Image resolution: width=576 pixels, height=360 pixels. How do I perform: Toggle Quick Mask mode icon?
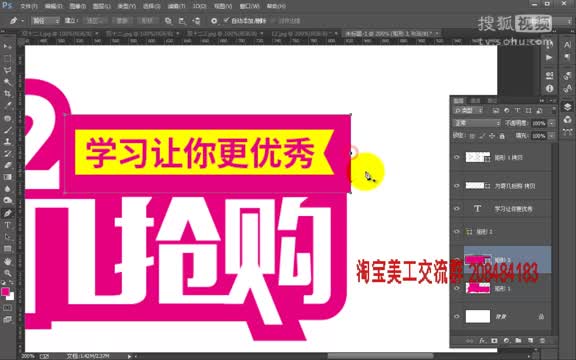point(7,308)
